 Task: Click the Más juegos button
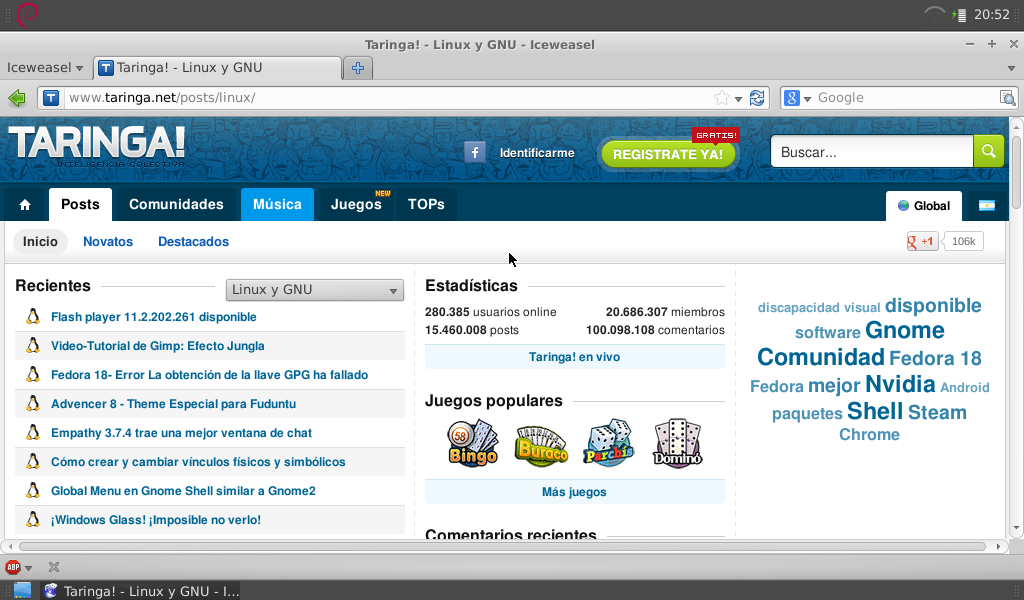(575, 492)
